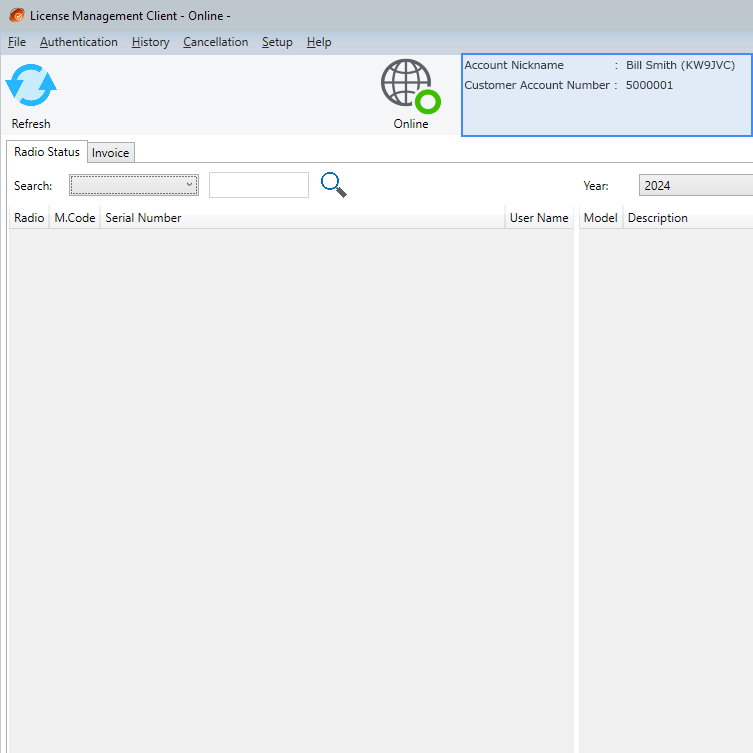Click the M.Code column header
The width and height of the screenshot is (753, 753).
tap(75, 218)
